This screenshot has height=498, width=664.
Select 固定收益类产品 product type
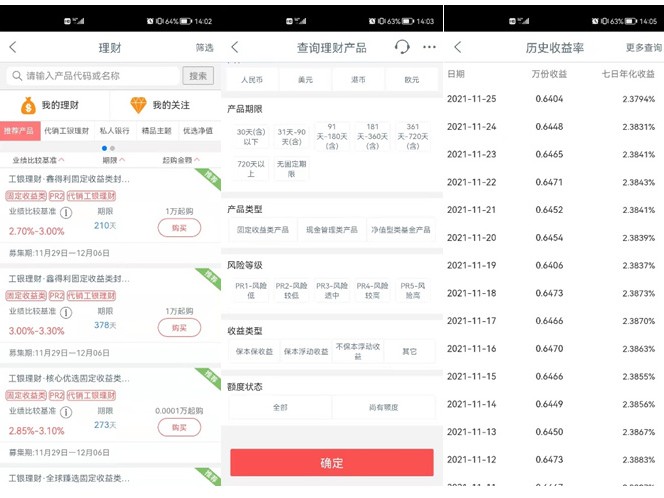click(263, 230)
